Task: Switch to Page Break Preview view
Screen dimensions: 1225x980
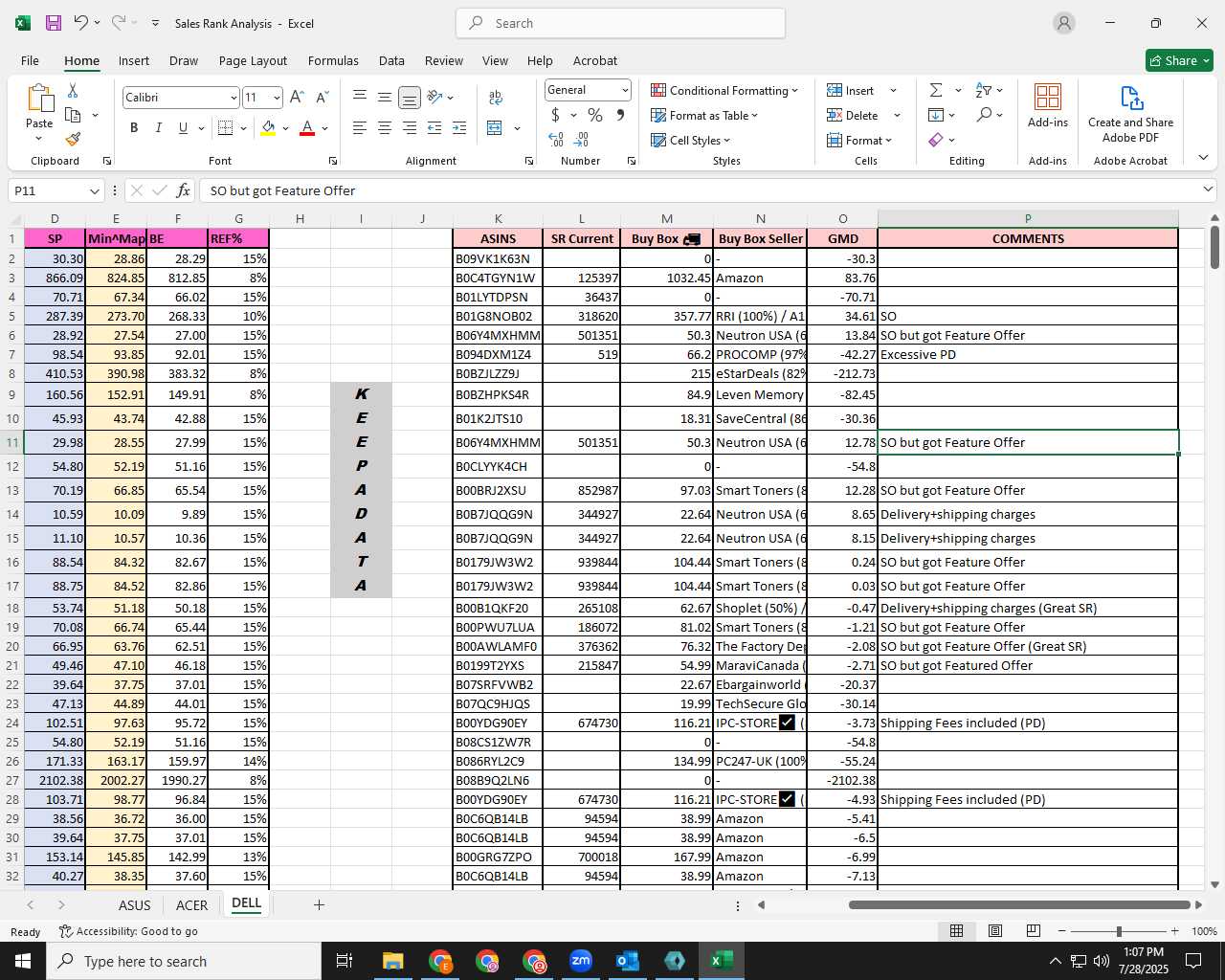Action: [x=1033, y=930]
